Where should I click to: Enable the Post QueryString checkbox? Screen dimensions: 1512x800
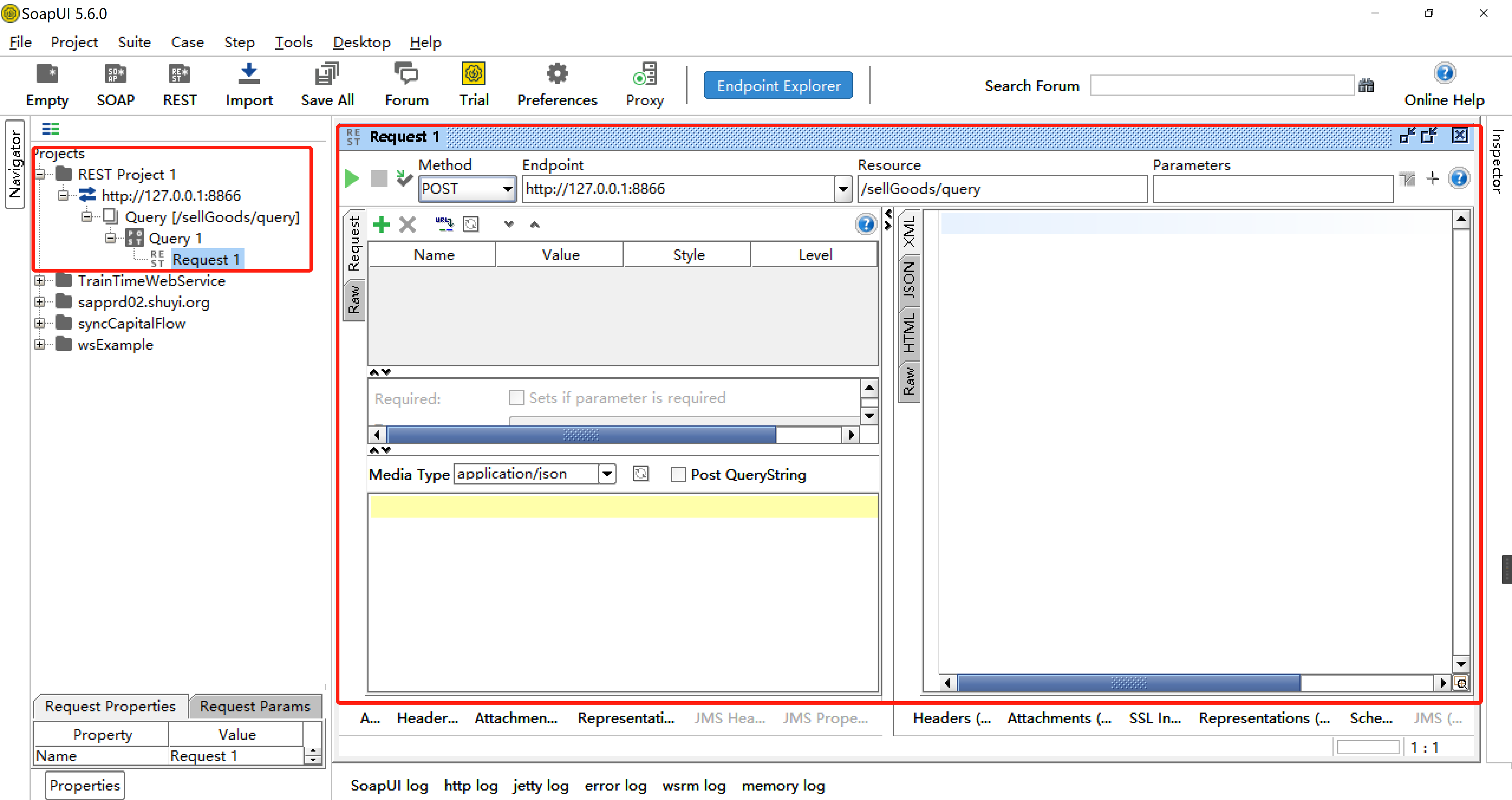coord(678,475)
